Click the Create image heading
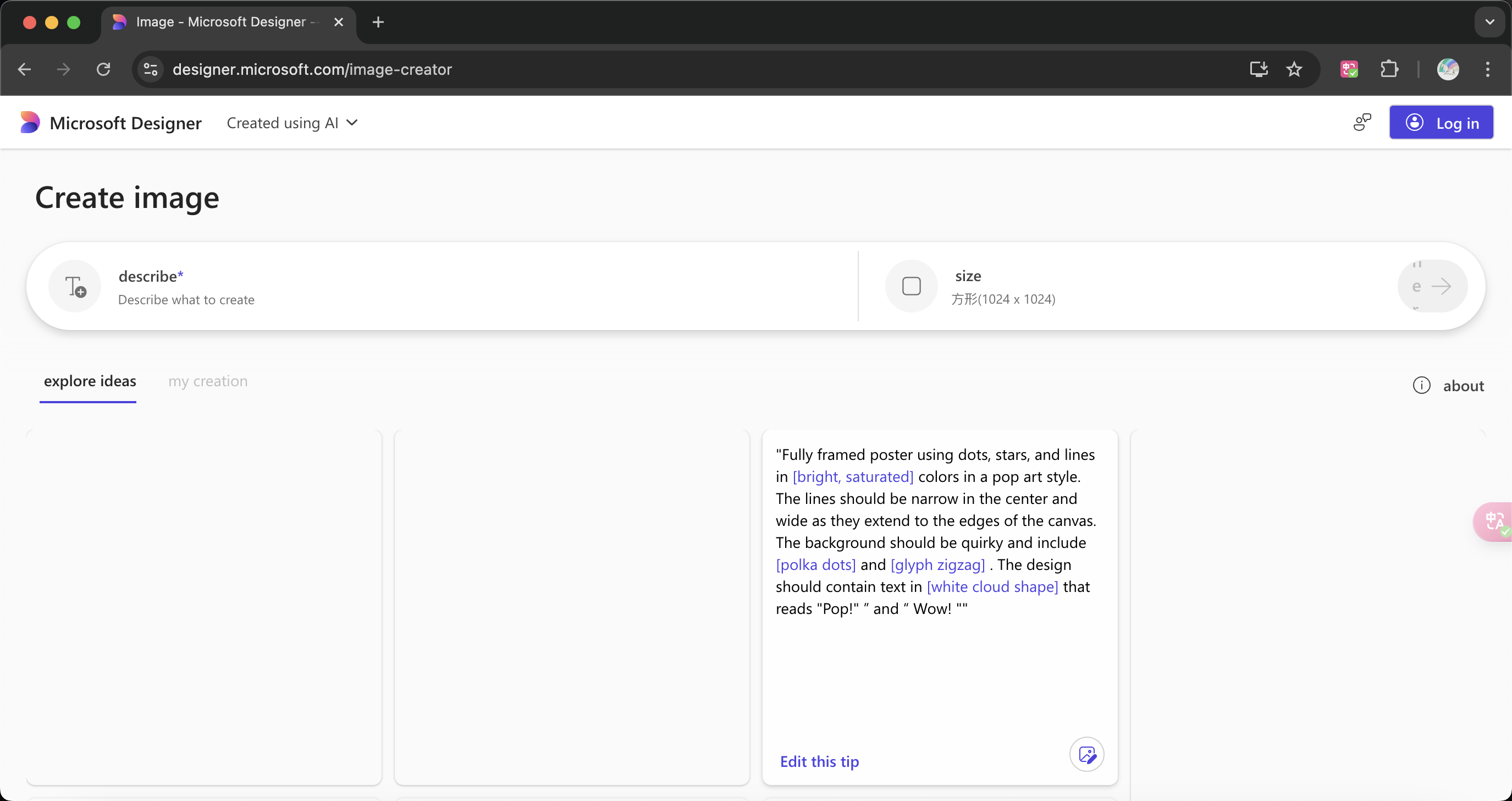The height and width of the screenshot is (801, 1512). point(128,197)
